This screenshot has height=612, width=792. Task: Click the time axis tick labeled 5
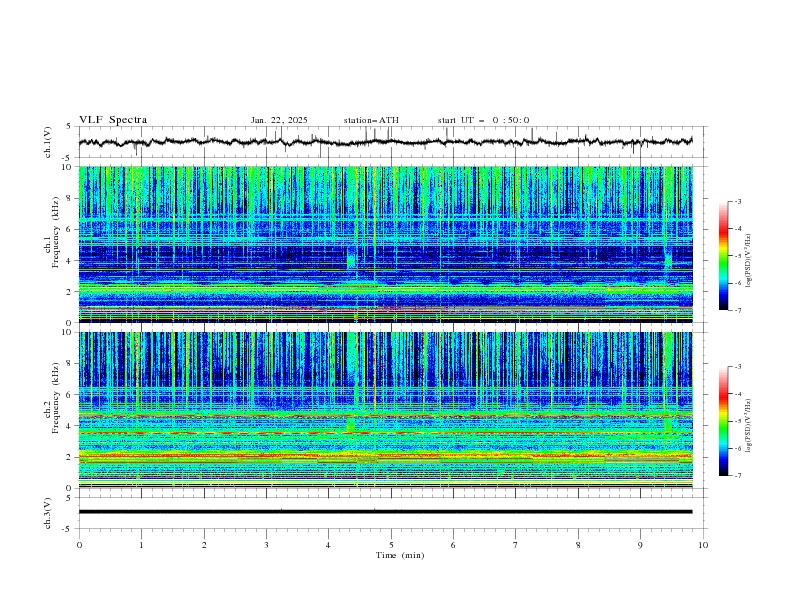click(x=391, y=545)
